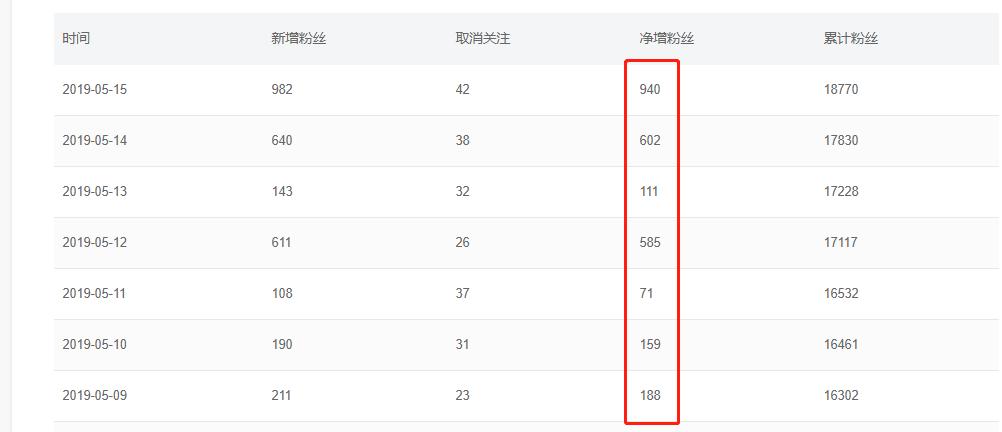Select the 取消关注 column header

[483, 39]
